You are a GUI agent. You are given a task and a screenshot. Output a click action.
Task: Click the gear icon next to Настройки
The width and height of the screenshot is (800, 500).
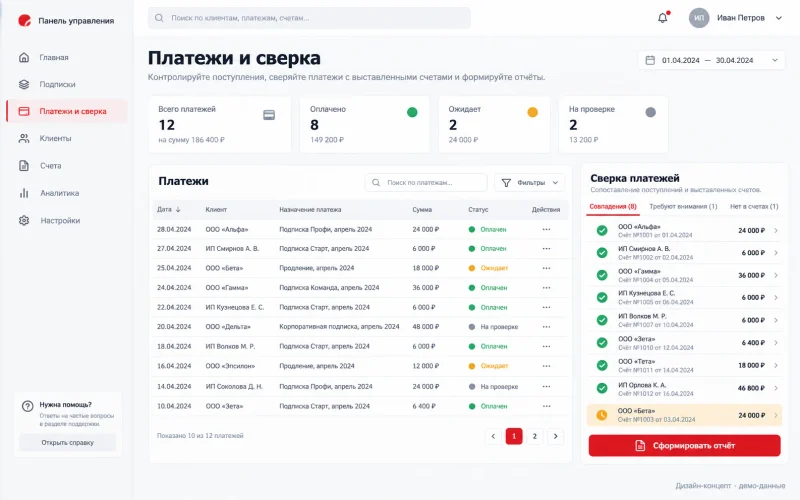pos(24,220)
